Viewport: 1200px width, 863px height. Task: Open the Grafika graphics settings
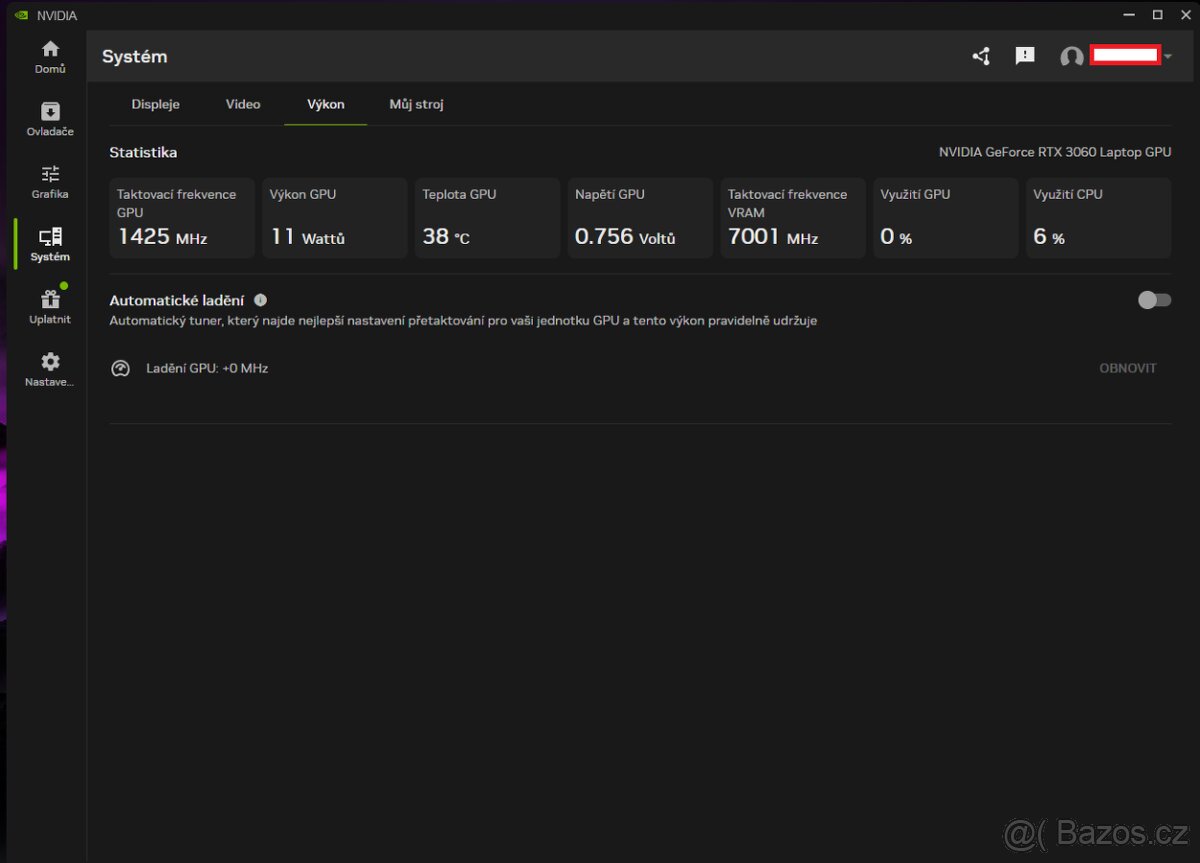pos(49,181)
